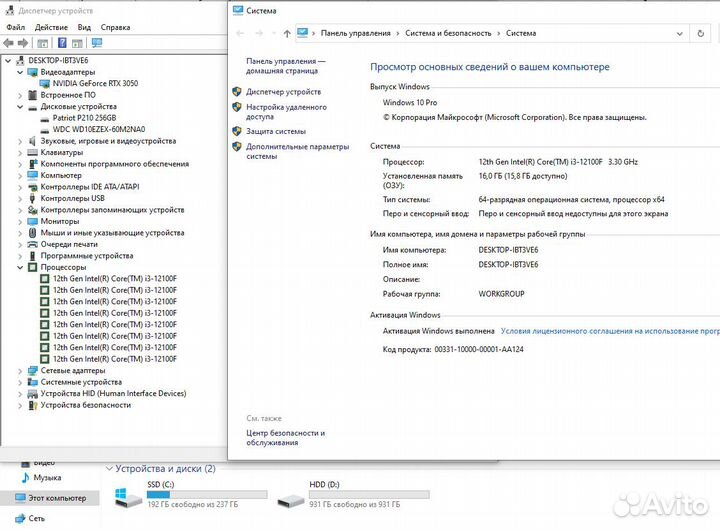Click the Клавиатуры keyboard icon
The height and width of the screenshot is (530, 720).
32,152
